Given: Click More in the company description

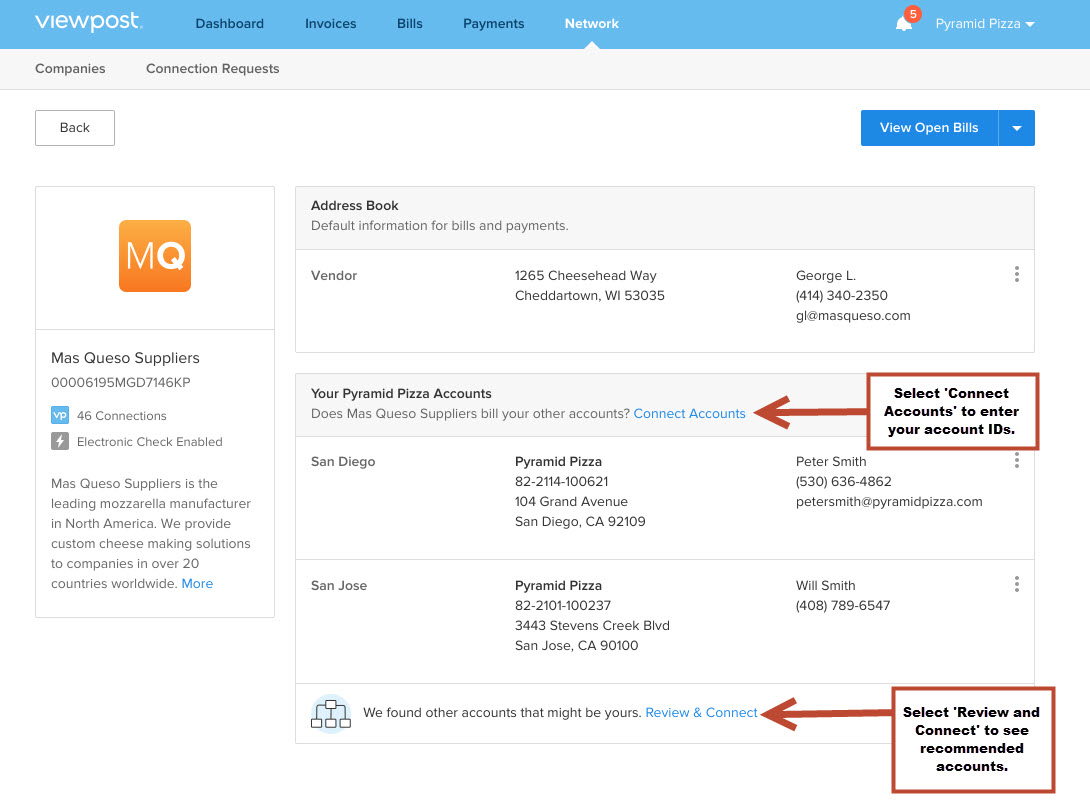Looking at the screenshot, I should [x=197, y=583].
